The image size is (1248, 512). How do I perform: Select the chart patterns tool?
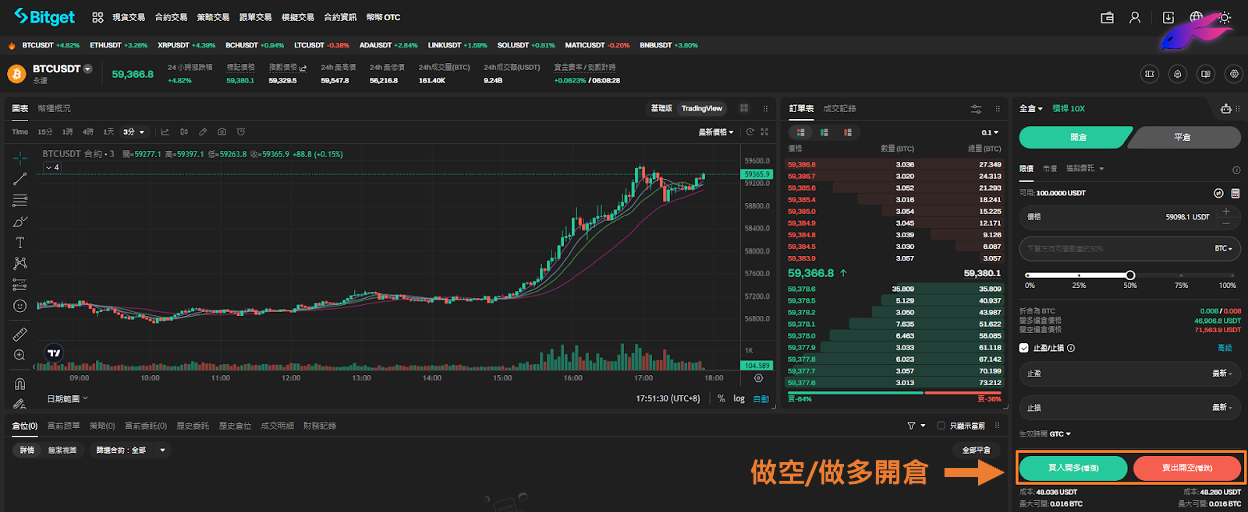(20, 263)
